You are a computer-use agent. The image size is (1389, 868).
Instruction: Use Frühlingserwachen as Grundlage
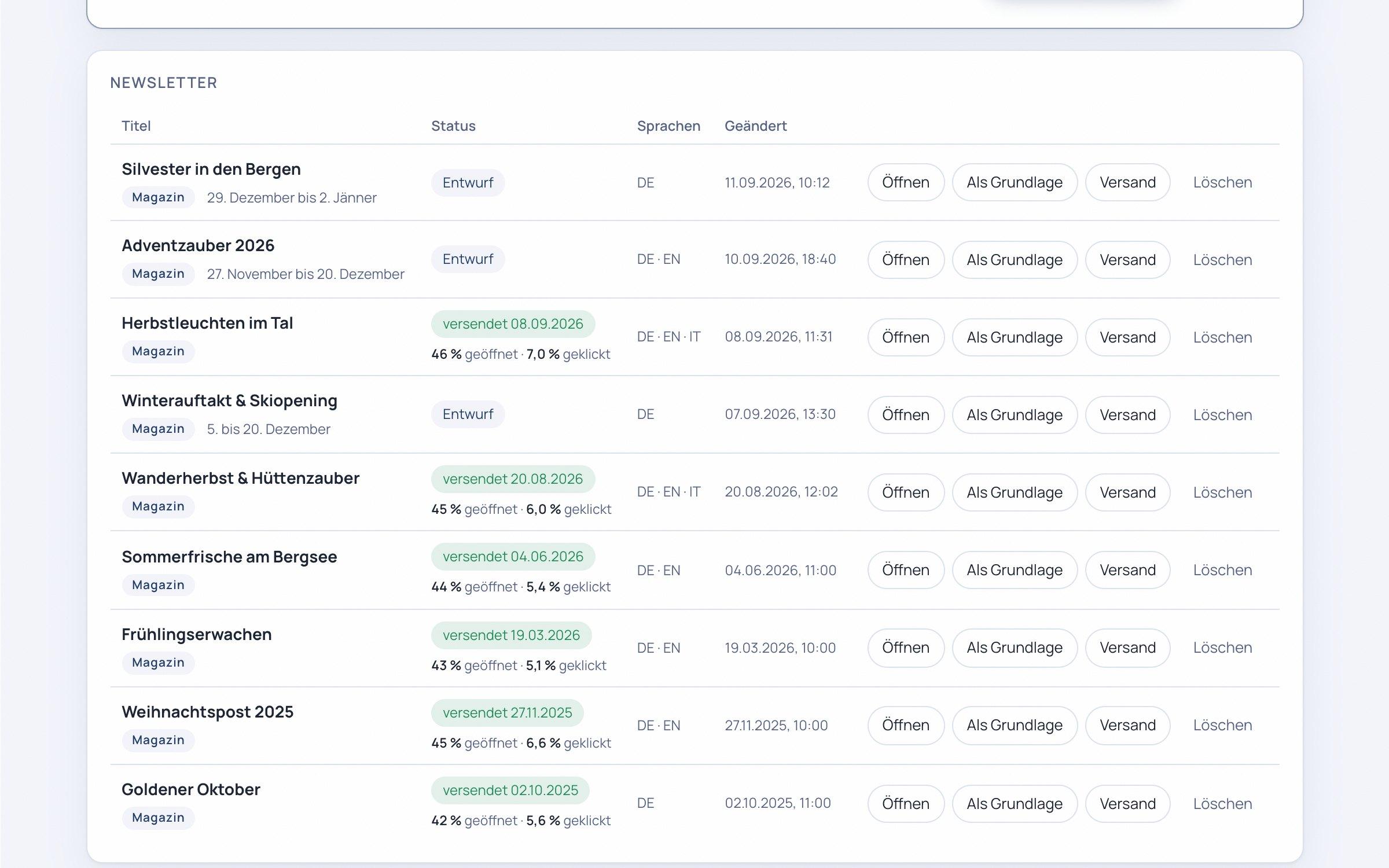[x=1015, y=648]
